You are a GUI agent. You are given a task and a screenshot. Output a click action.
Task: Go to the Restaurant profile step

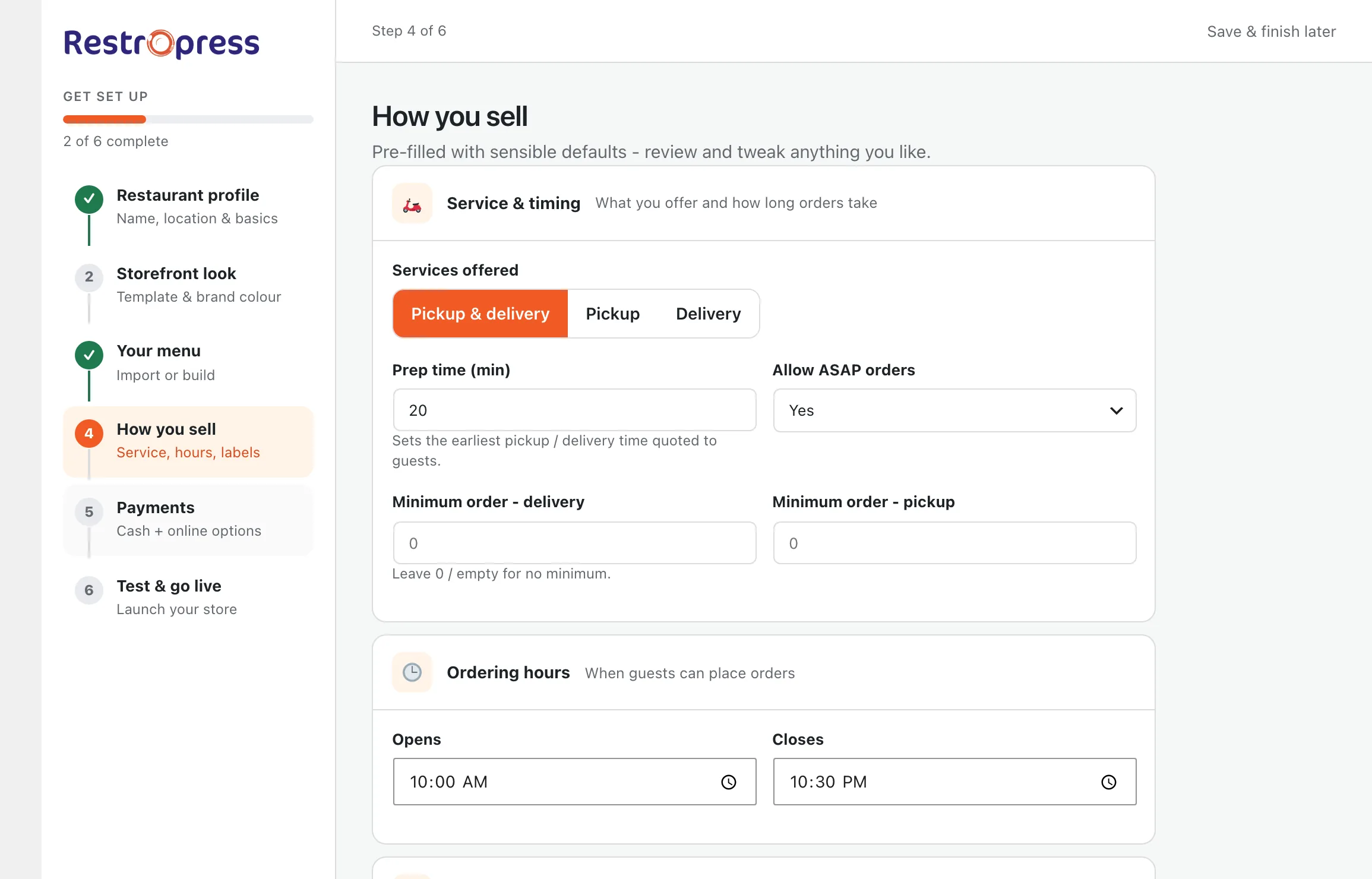click(x=188, y=207)
